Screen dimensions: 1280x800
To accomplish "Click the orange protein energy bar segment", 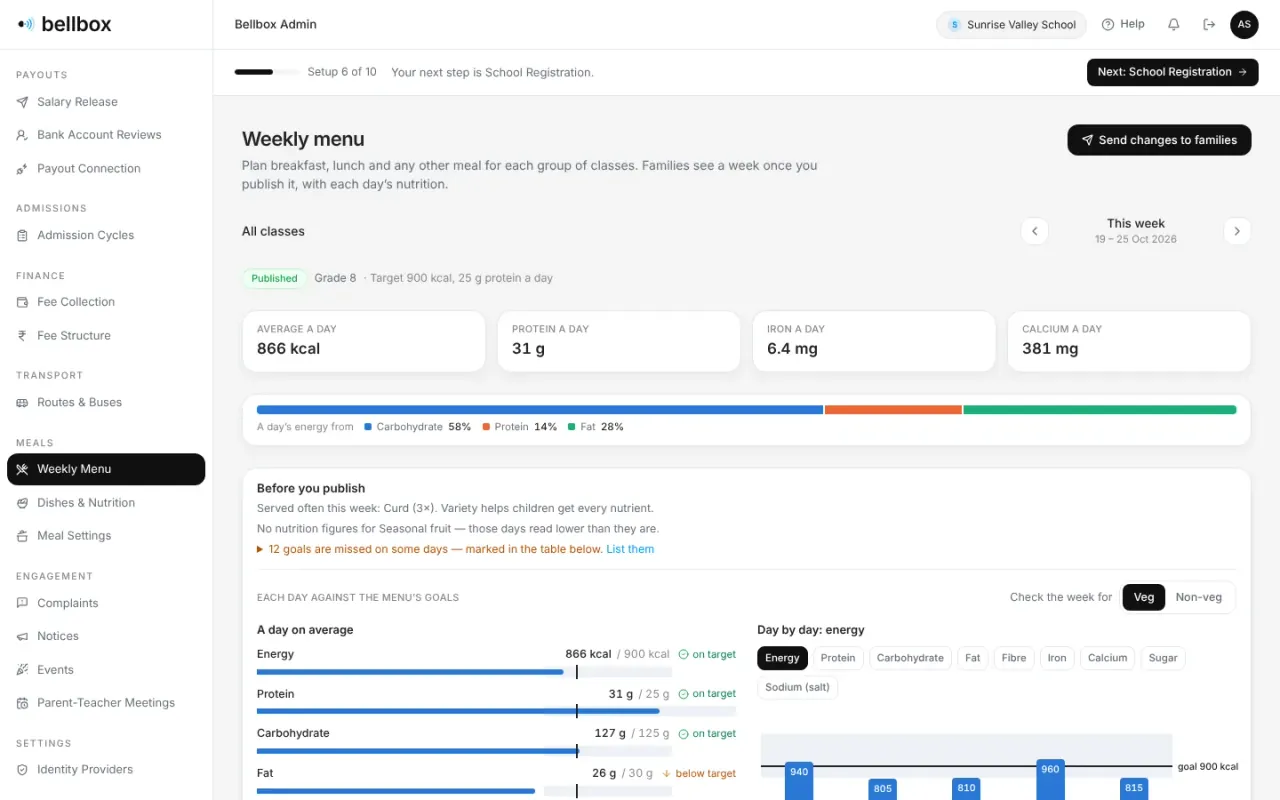I will point(893,410).
